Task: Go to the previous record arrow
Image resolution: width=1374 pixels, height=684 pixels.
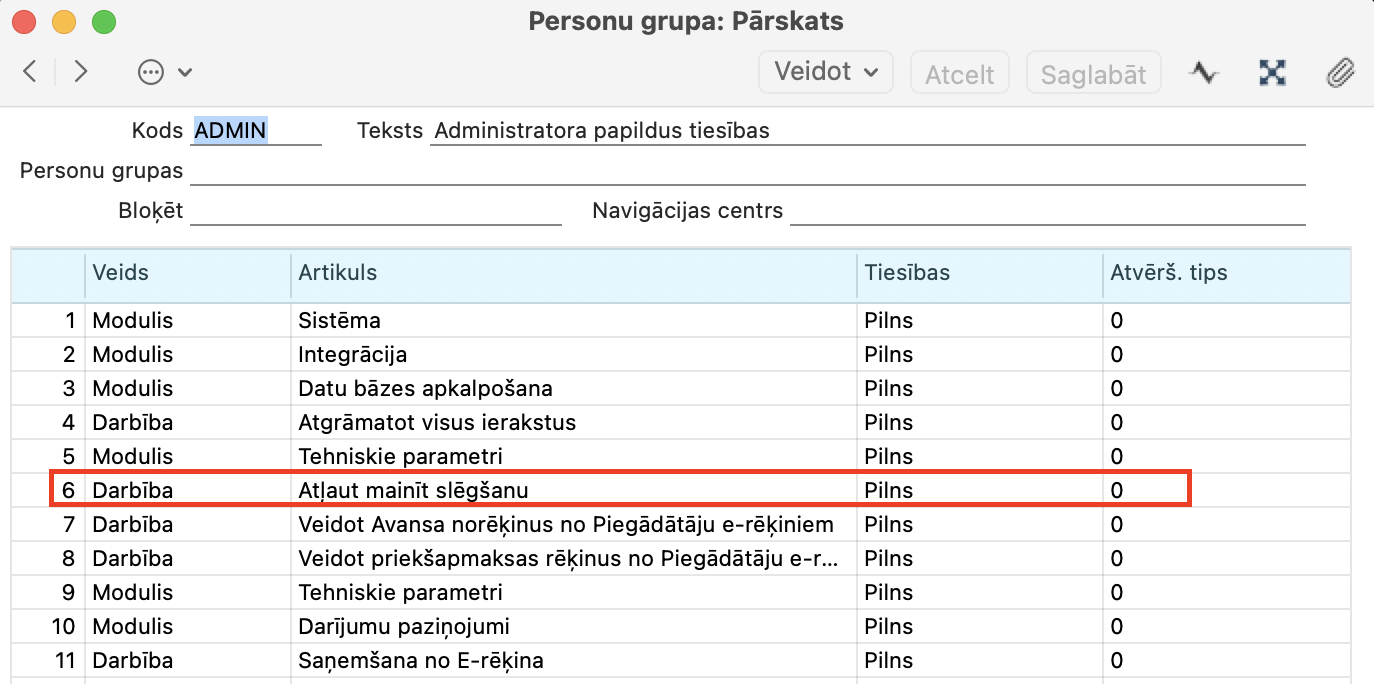Action: click(30, 72)
